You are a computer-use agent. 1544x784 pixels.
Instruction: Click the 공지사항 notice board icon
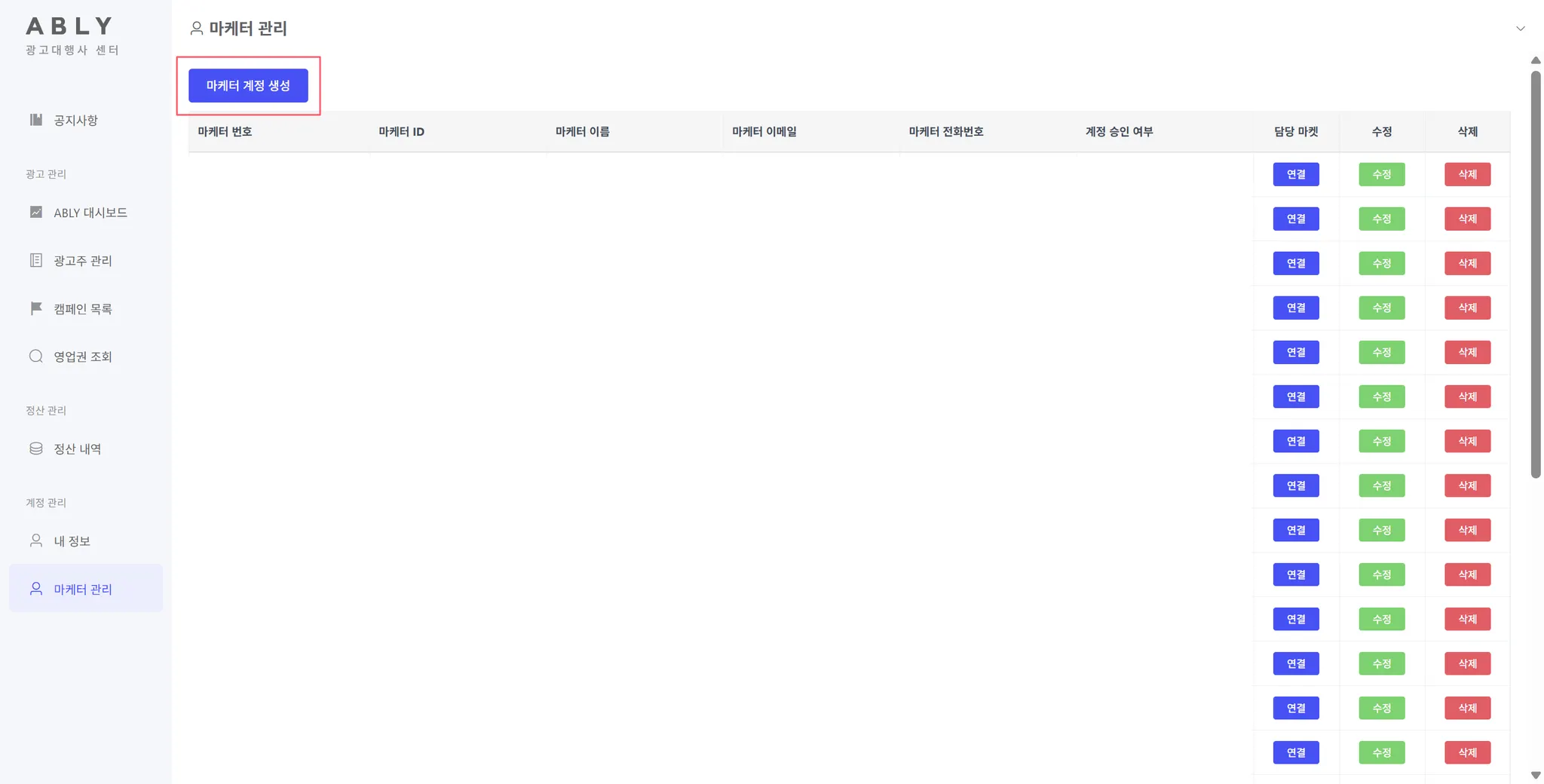35,120
